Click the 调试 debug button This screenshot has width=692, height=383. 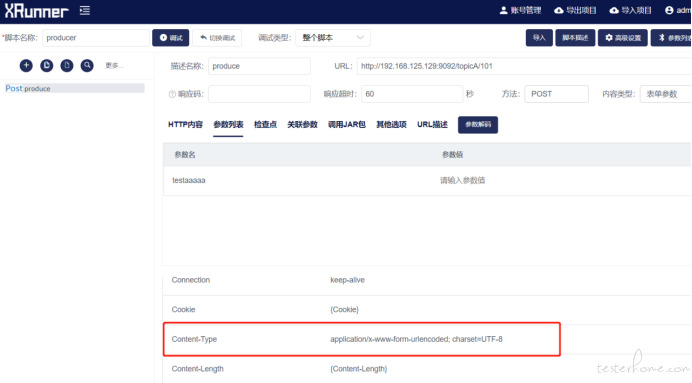point(171,38)
